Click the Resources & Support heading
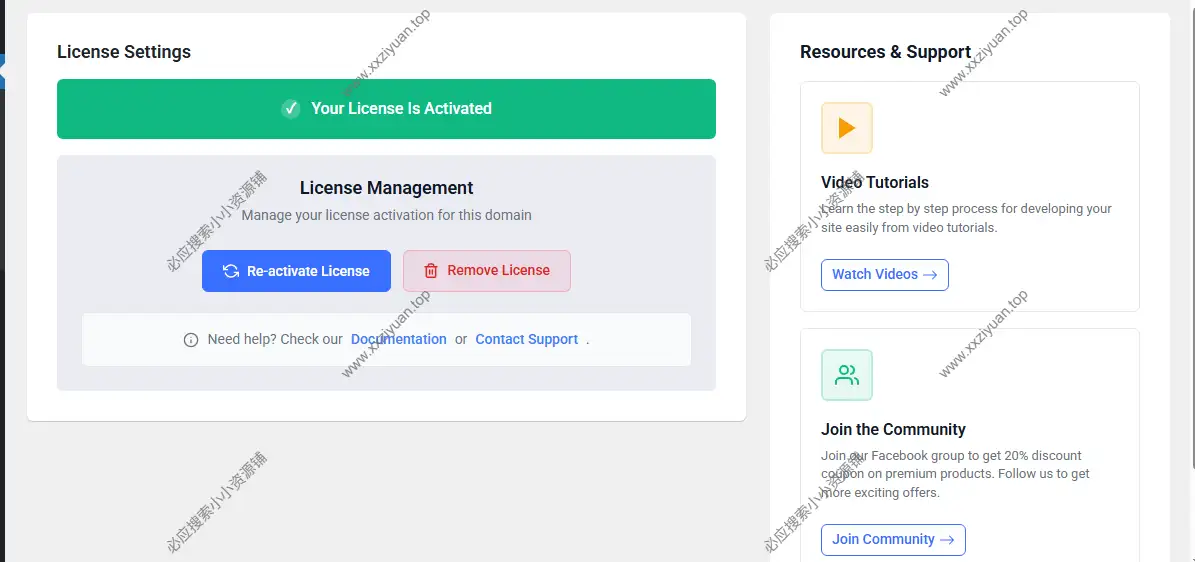1195x562 pixels. click(x=885, y=52)
